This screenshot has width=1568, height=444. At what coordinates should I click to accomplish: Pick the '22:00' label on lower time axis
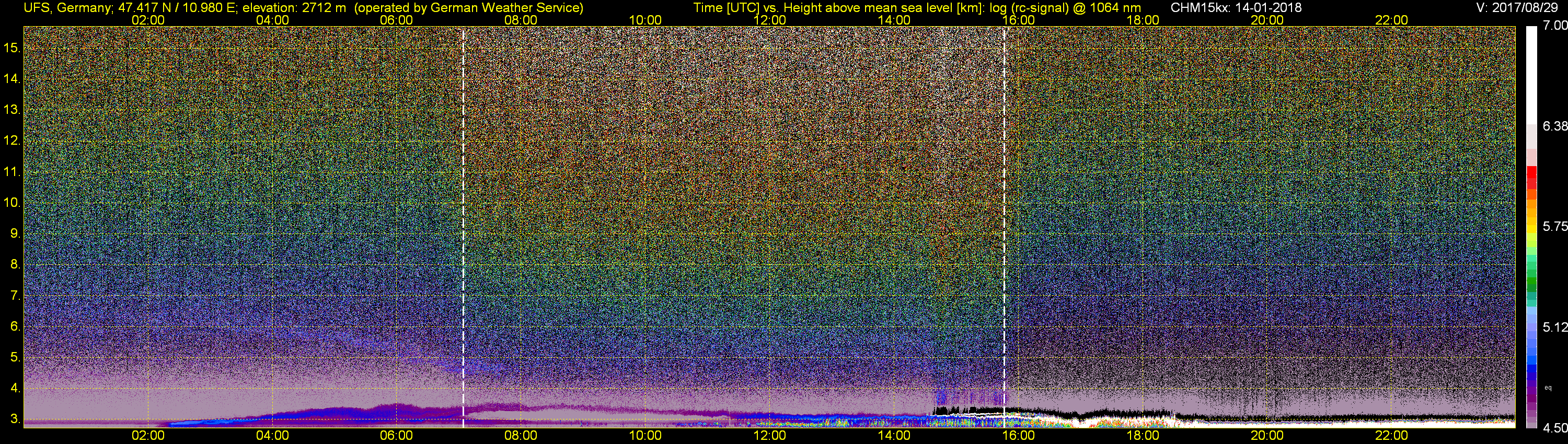[x=1391, y=436]
